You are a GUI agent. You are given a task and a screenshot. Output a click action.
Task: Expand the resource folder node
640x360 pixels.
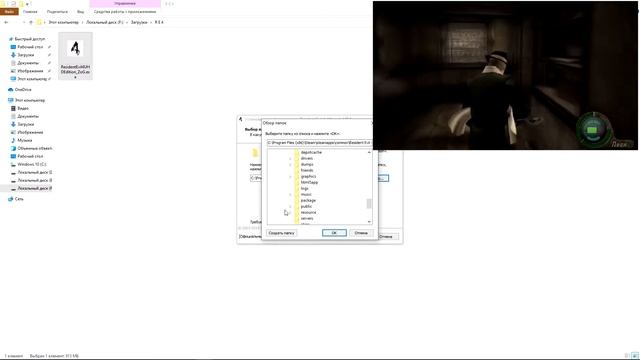pyautogui.click(x=290, y=213)
